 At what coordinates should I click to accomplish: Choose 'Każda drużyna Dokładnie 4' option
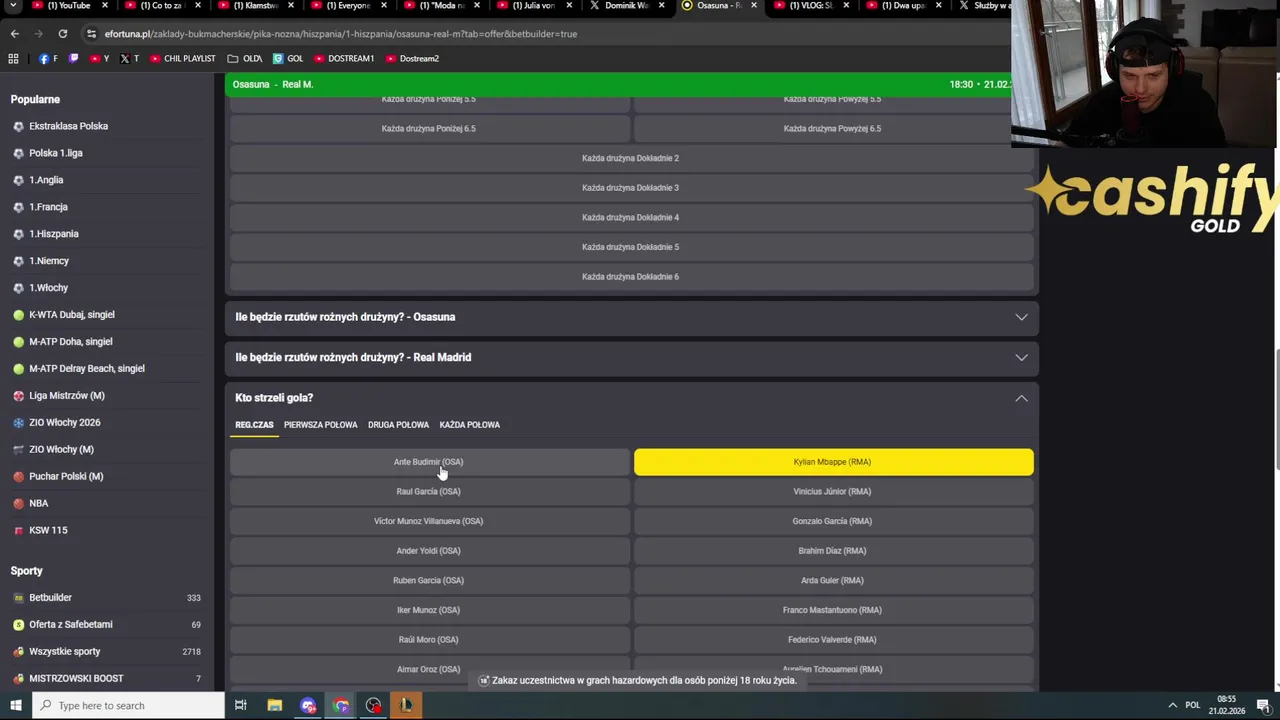point(631,217)
